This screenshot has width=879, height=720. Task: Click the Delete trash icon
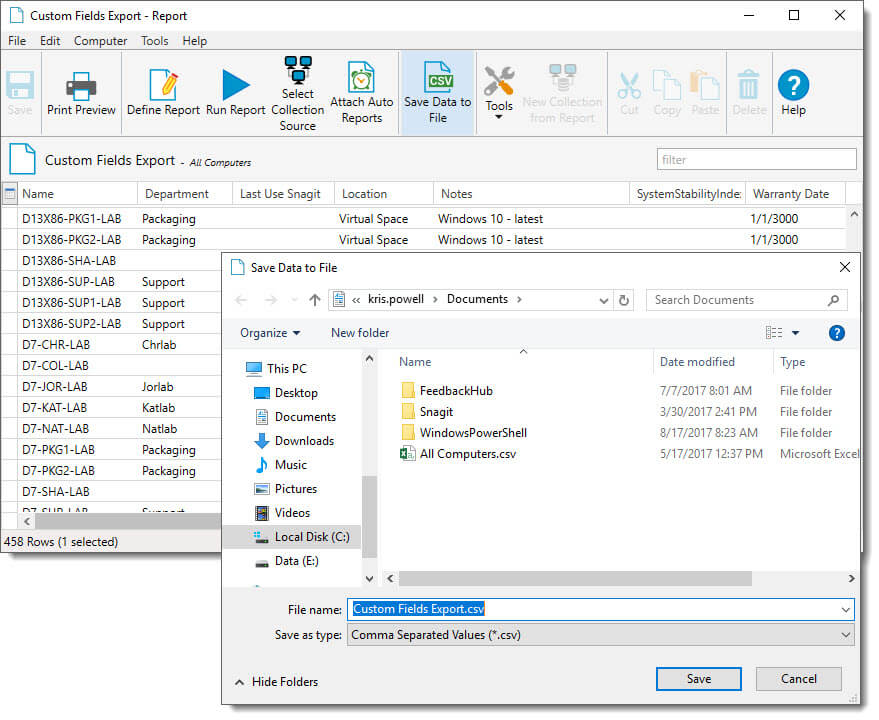(748, 85)
